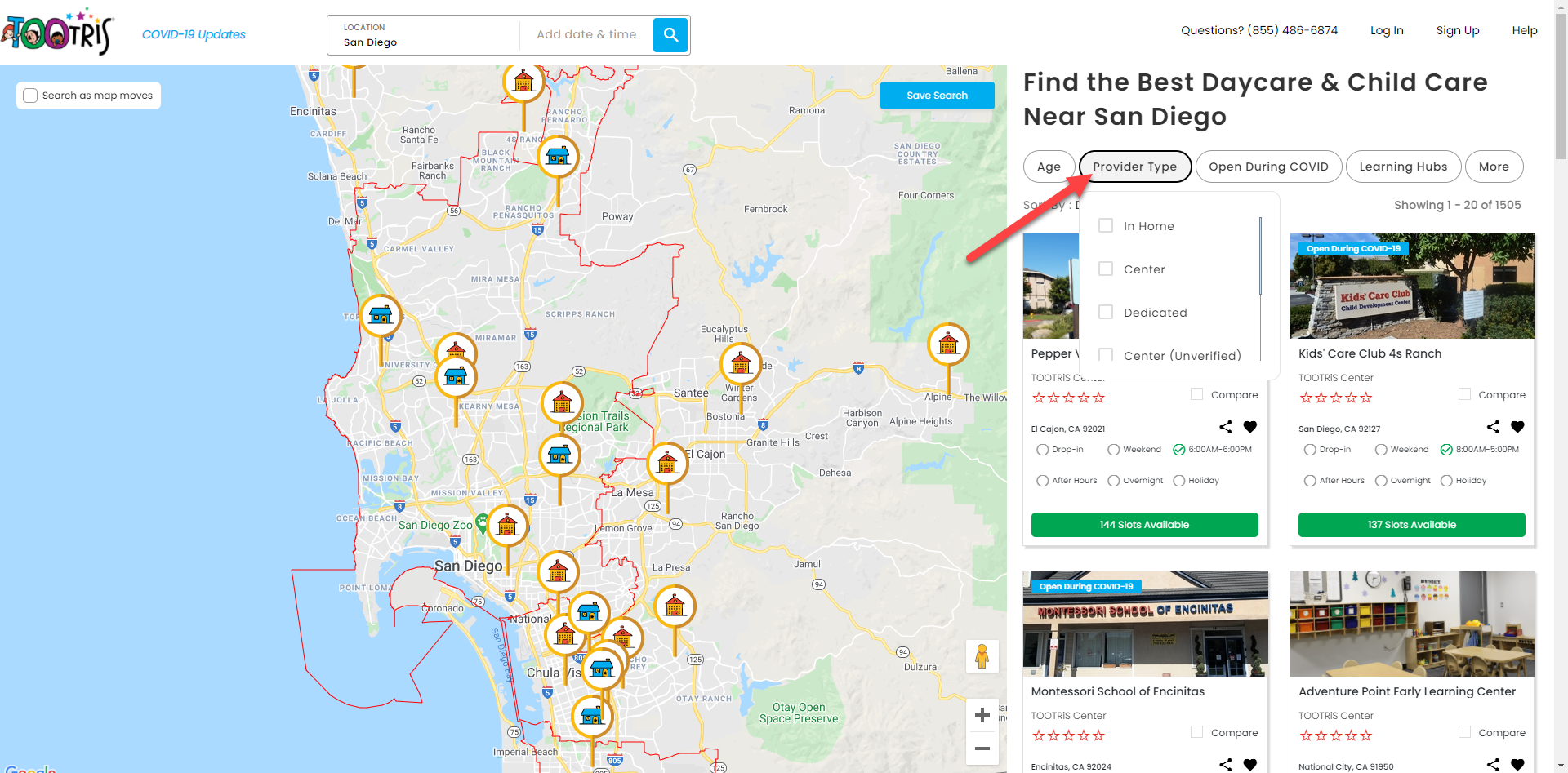Click the TOOTRiS logo
Image resolution: width=1568 pixels, height=773 pixels.
(57, 33)
